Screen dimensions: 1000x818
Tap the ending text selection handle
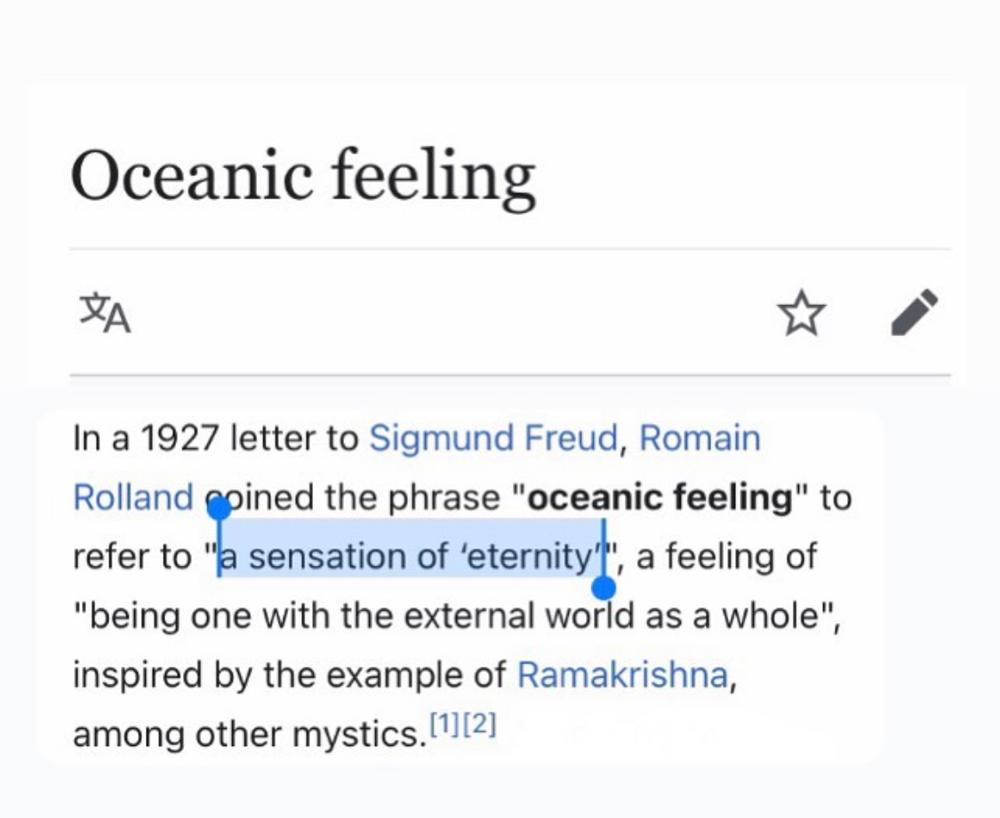click(604, 588)
